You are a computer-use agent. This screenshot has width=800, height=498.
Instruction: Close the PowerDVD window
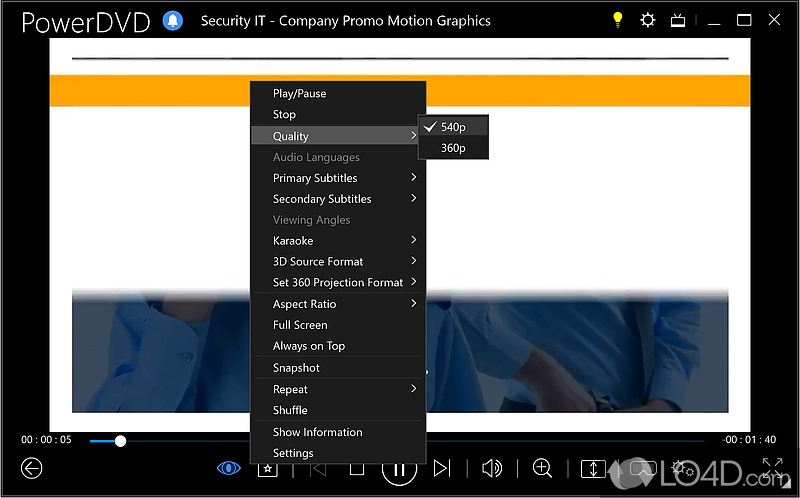coord(774,20)
